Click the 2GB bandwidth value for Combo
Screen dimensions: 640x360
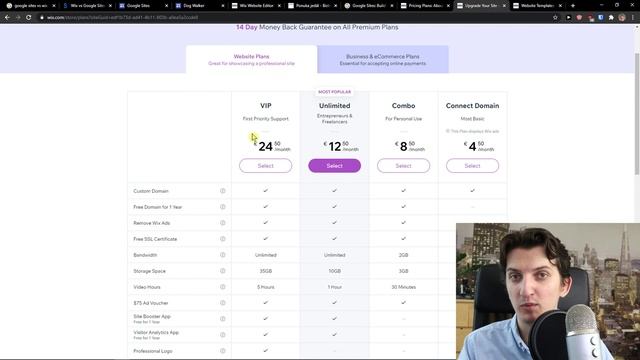click(x=403, y=255)
